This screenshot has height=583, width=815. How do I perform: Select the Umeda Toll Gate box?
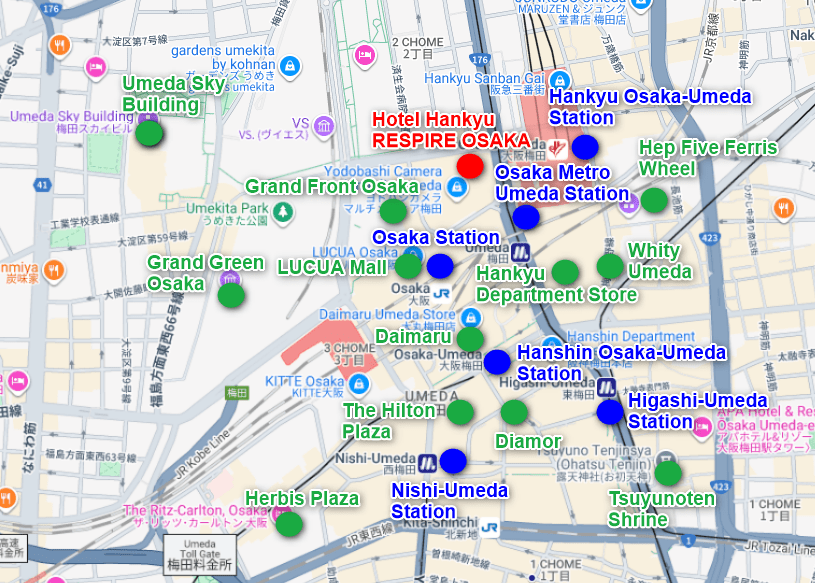click(x=200, y=555)
